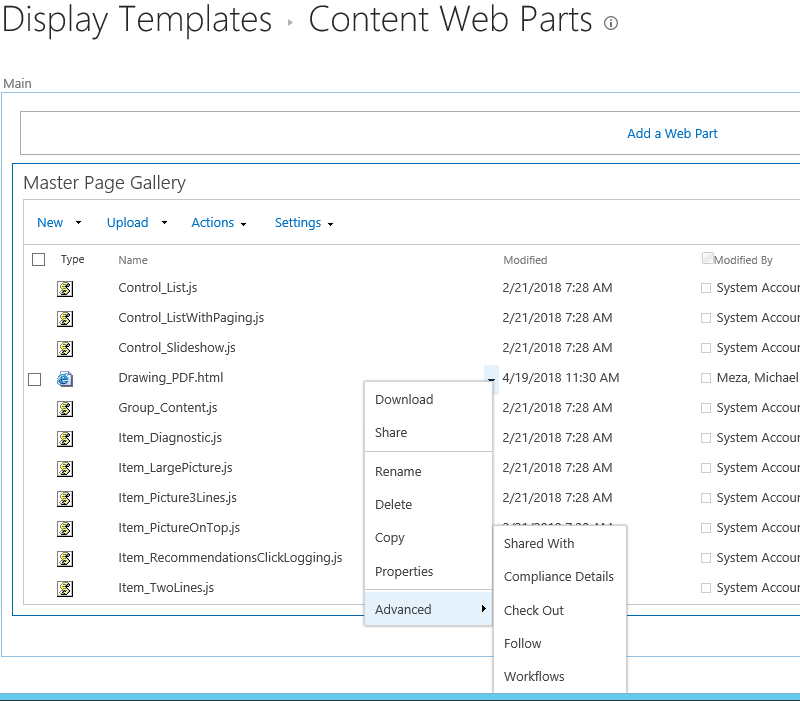800x701 pixels.
Task: Open the Actions dropdown menu
Action: pyautogui.click(x=219, y=223)
